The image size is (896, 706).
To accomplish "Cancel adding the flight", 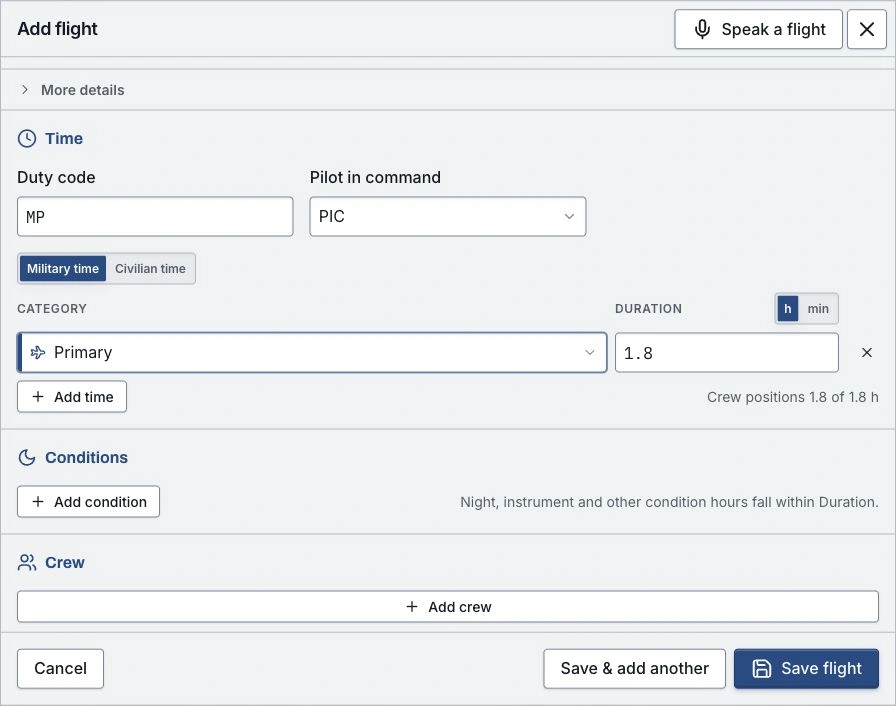I will pos(61,668).
